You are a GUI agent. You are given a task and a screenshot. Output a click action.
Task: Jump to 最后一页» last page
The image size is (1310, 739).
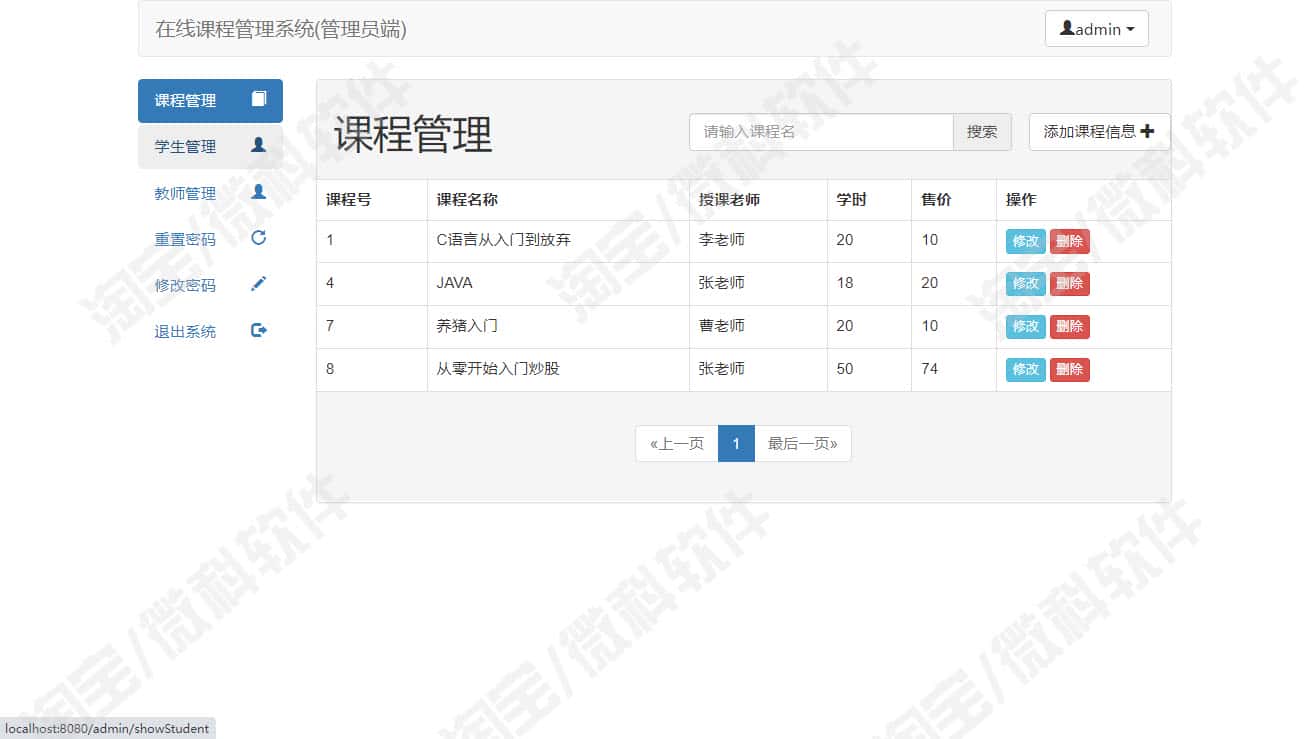point(803,444)
